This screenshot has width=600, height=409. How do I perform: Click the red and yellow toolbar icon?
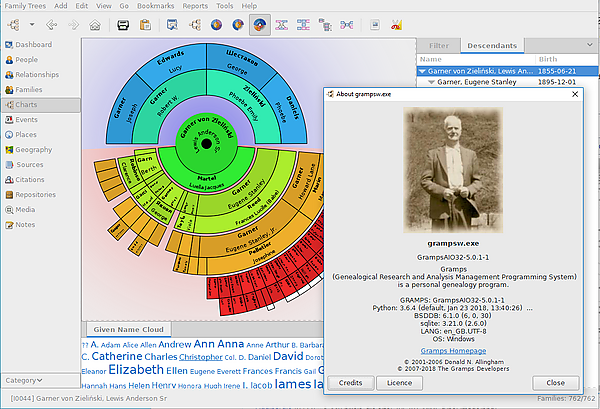pyautogui.click(x=396, y=25)
